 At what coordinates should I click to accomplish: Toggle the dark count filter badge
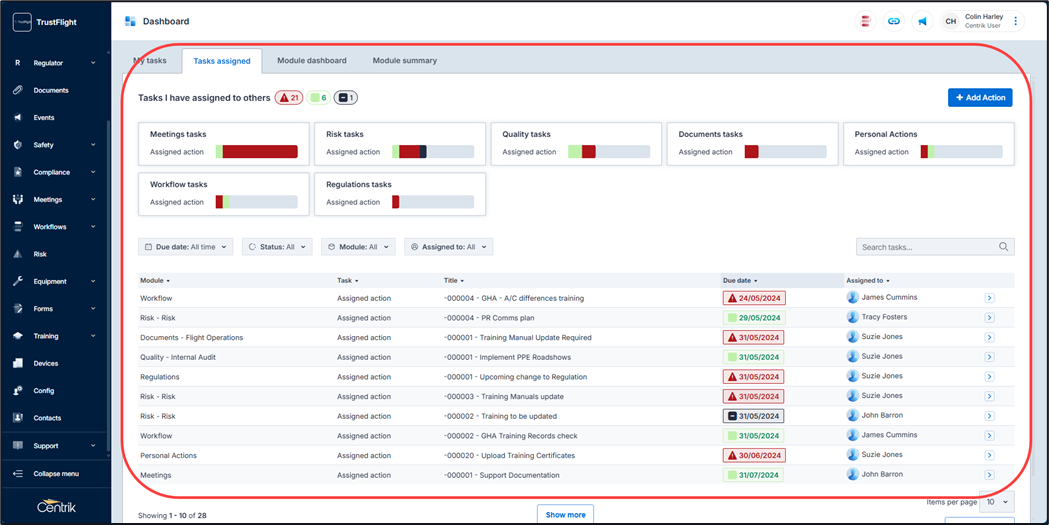[x=345, y=98]
